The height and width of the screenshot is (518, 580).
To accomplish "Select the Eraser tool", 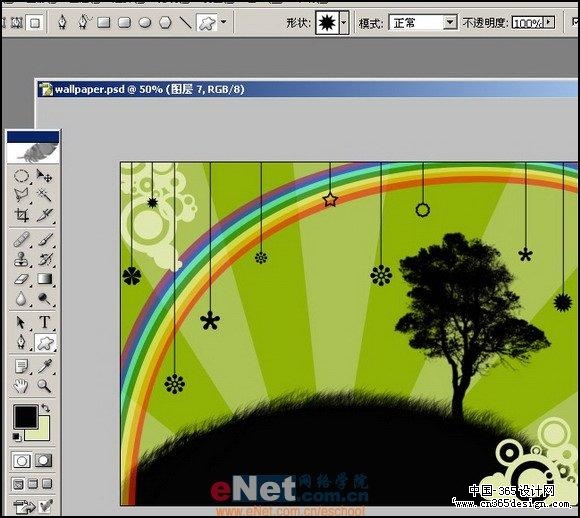I will pos(21,279).
